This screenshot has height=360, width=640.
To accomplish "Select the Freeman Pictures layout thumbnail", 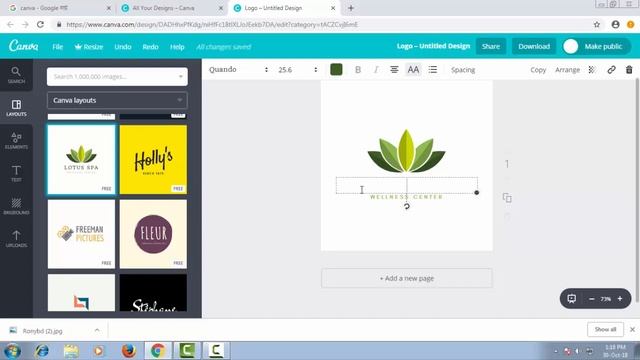I will [x=81, y=234].
